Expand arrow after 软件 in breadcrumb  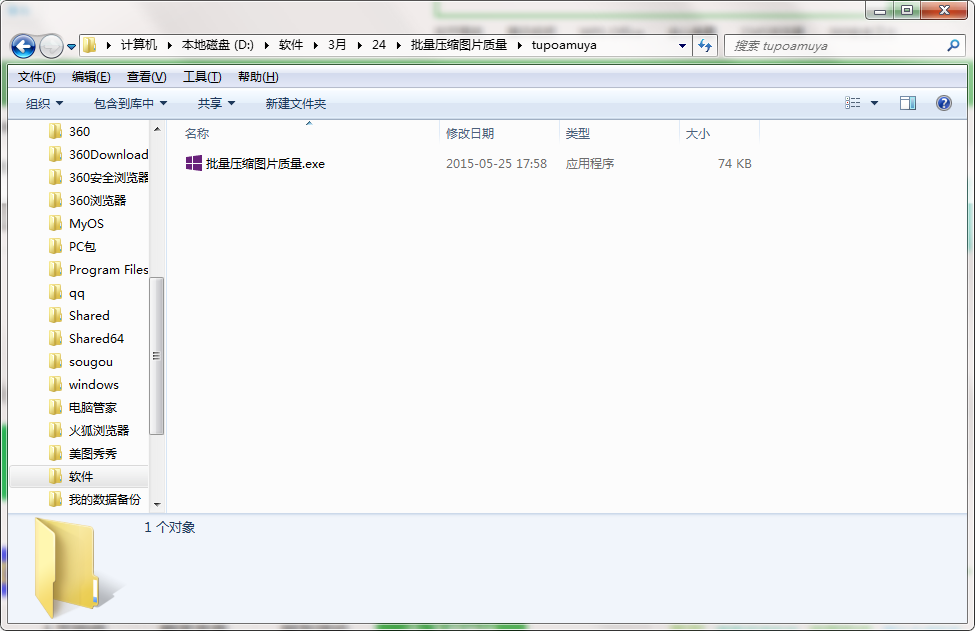point(316,45)
